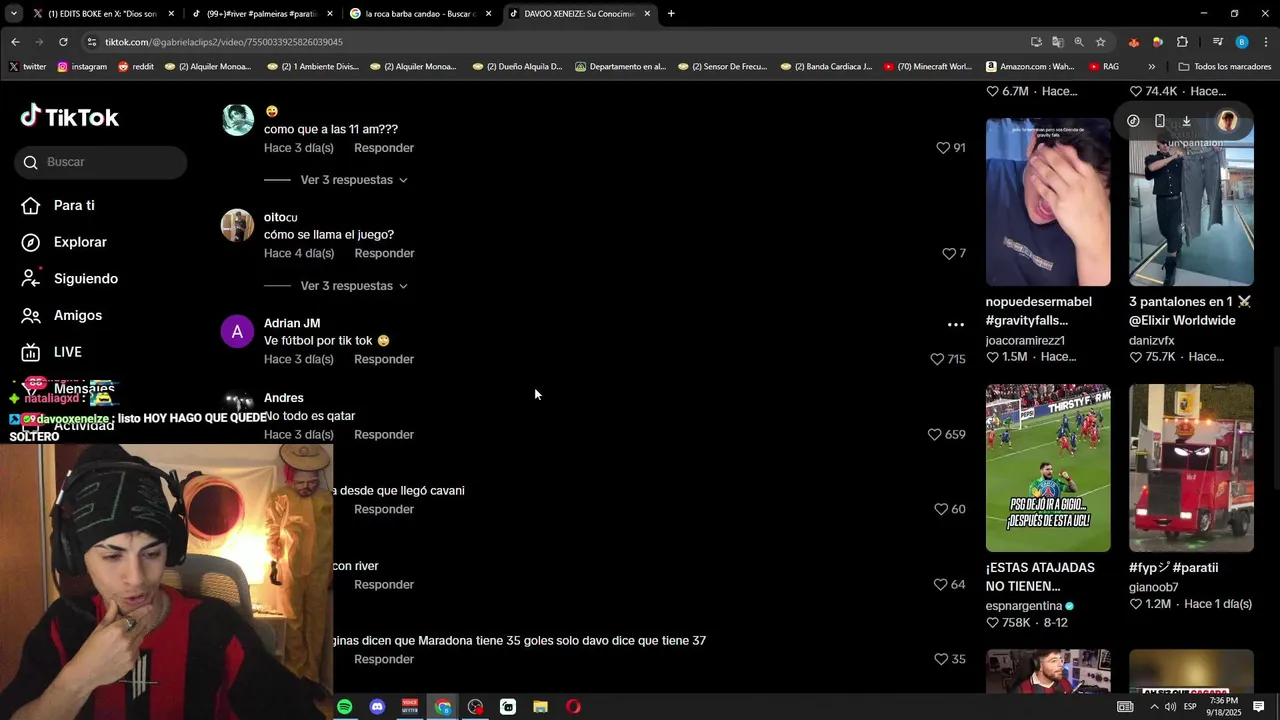Go to the Explorar page

tap(80, 242)
